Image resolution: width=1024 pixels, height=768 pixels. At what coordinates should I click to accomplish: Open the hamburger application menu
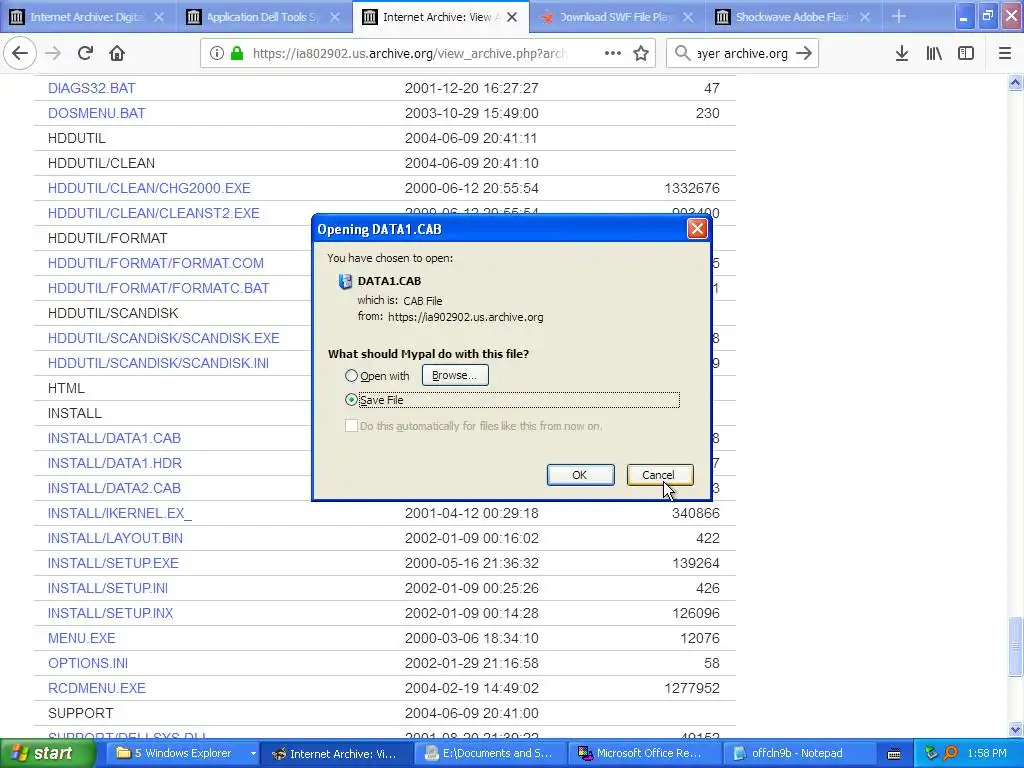pyautogui.click(x=1005, y=54)
